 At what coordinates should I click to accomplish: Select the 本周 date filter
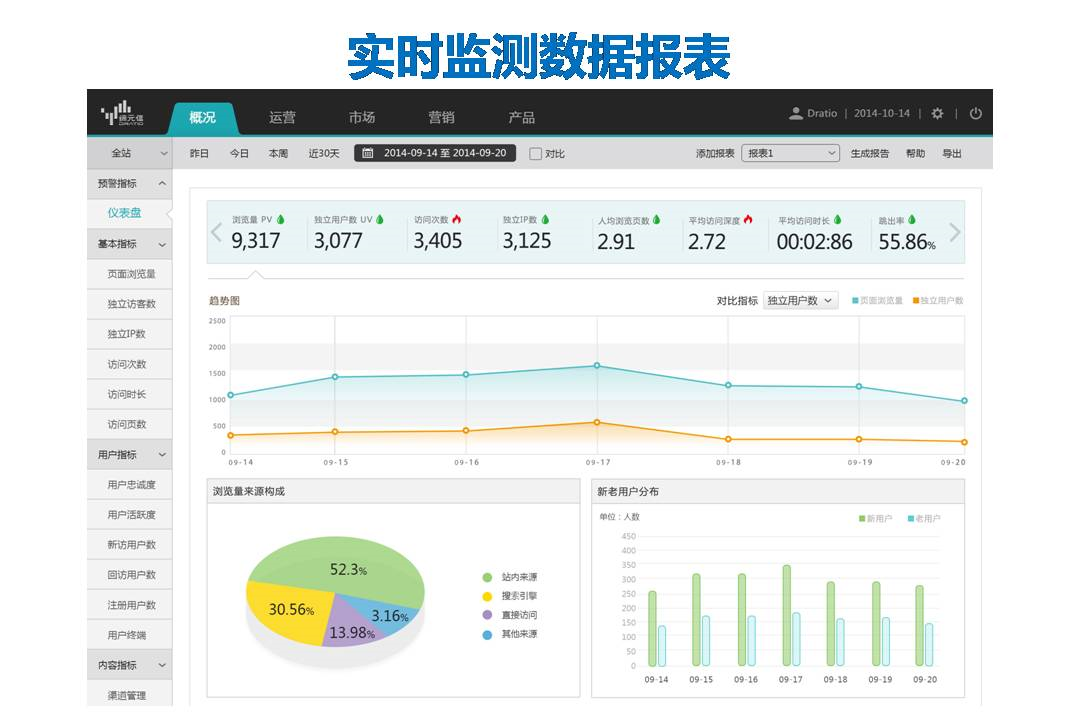pyautogui.click(x=278, y=154)
